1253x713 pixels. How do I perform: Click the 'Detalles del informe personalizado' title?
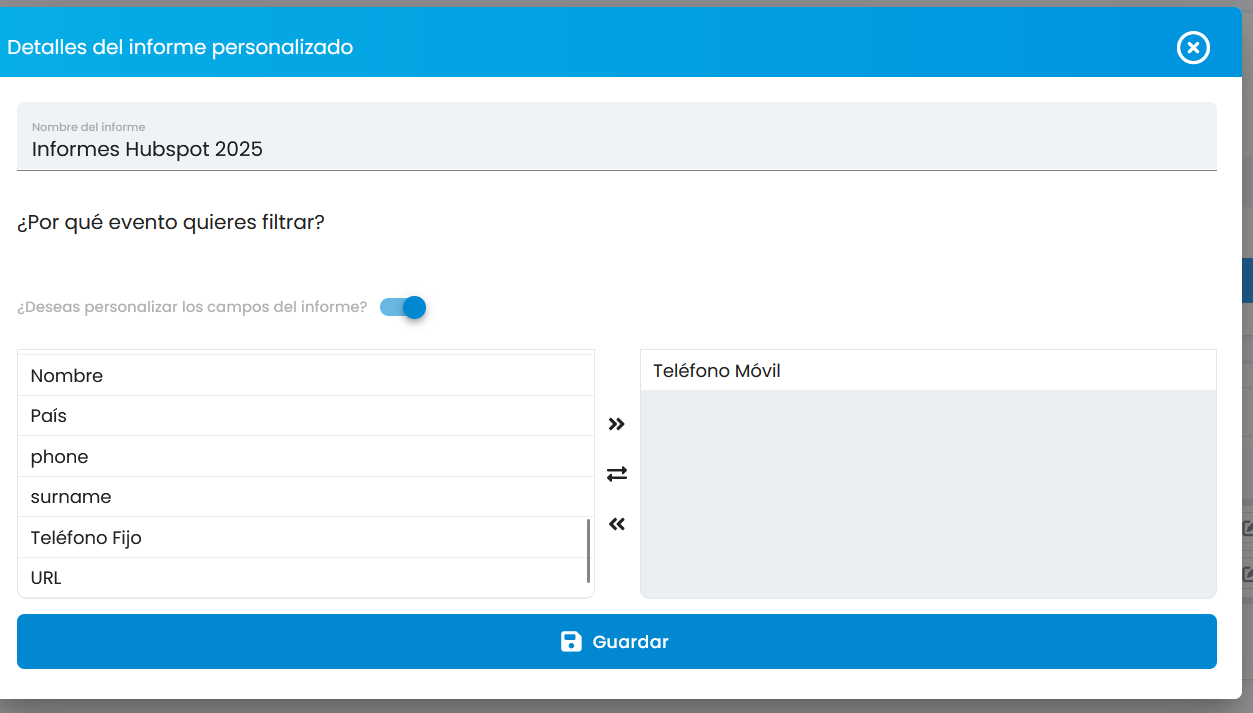click(x=180, y=47)
